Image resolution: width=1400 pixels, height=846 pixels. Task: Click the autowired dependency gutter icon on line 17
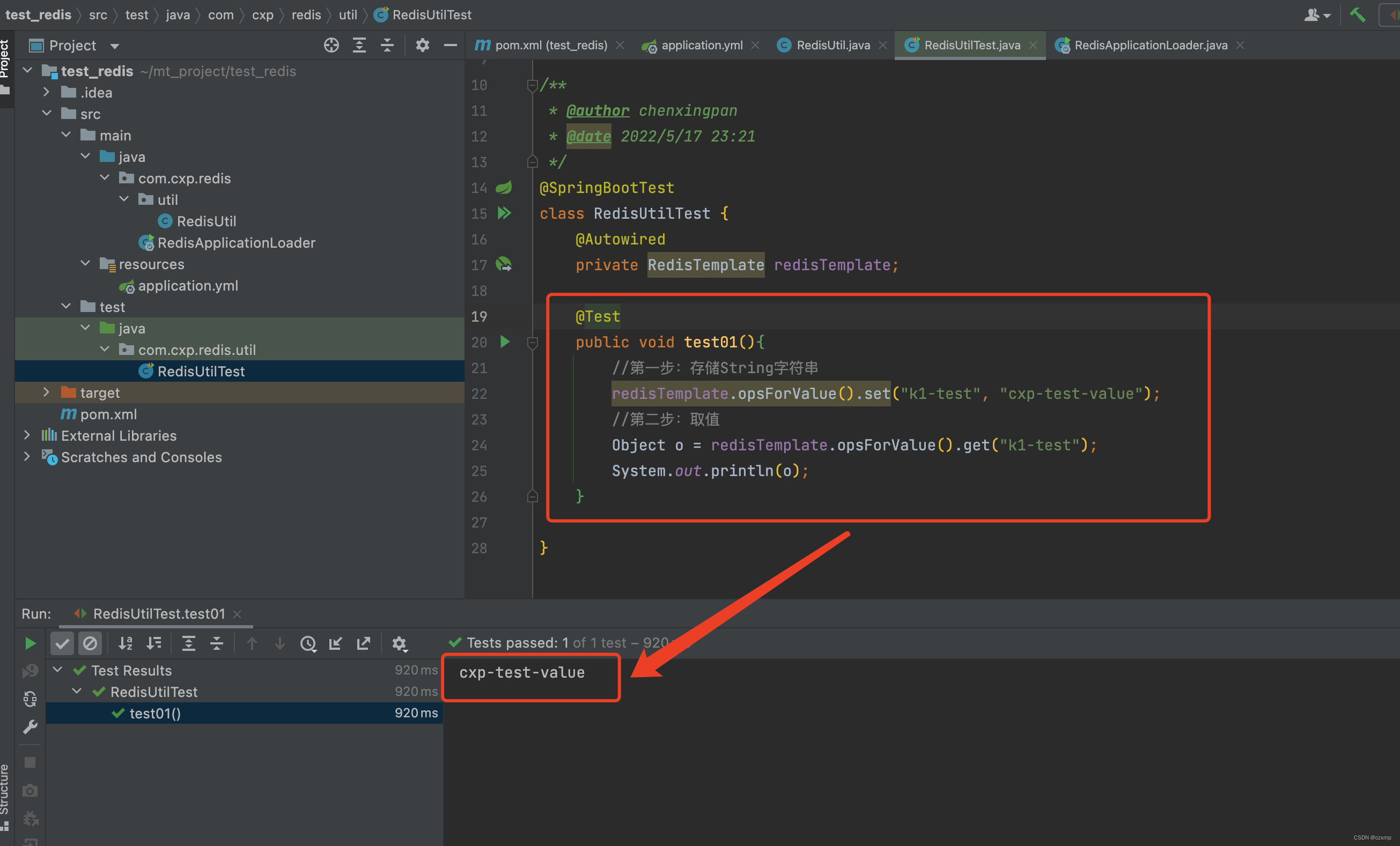(504, 264)
